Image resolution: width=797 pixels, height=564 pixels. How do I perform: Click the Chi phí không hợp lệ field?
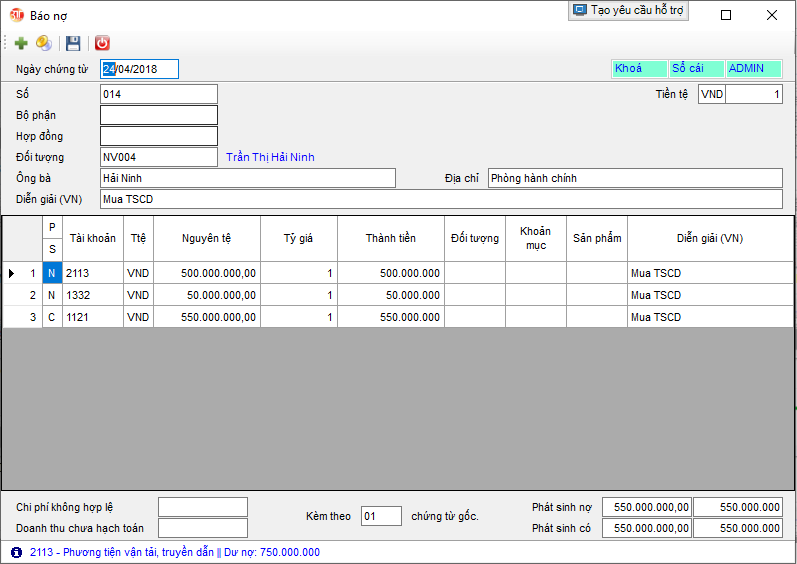coord(202,507)
